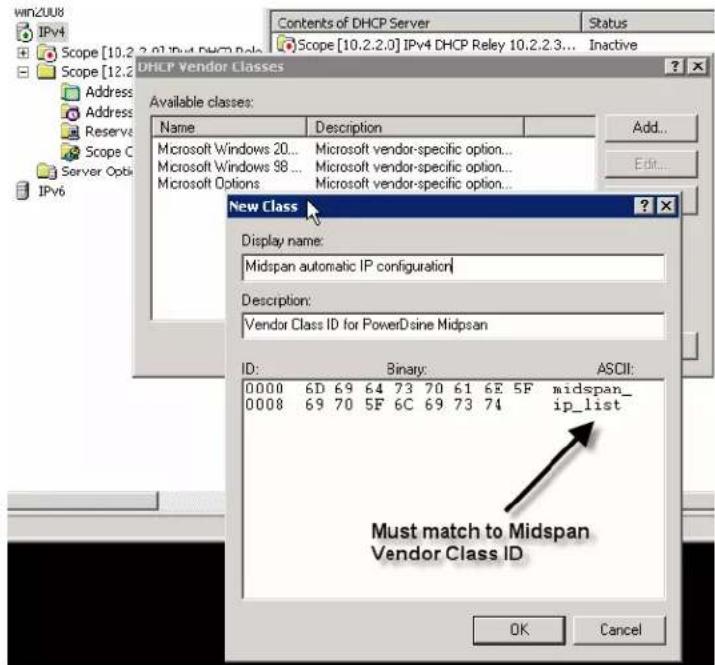The image size is (715, 665).
Task: Click the IPv6 server icon in tree
Action: [x=22, y=191]
